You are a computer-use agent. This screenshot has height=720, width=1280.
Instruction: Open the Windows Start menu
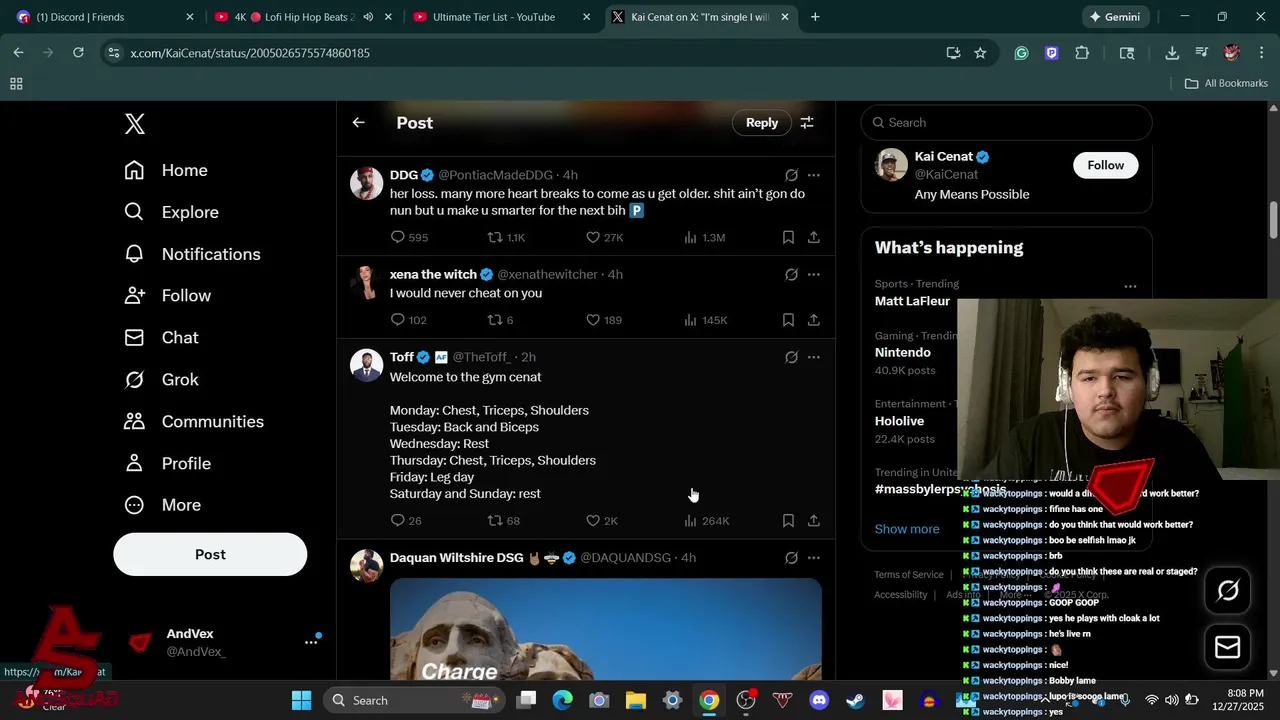301,700
